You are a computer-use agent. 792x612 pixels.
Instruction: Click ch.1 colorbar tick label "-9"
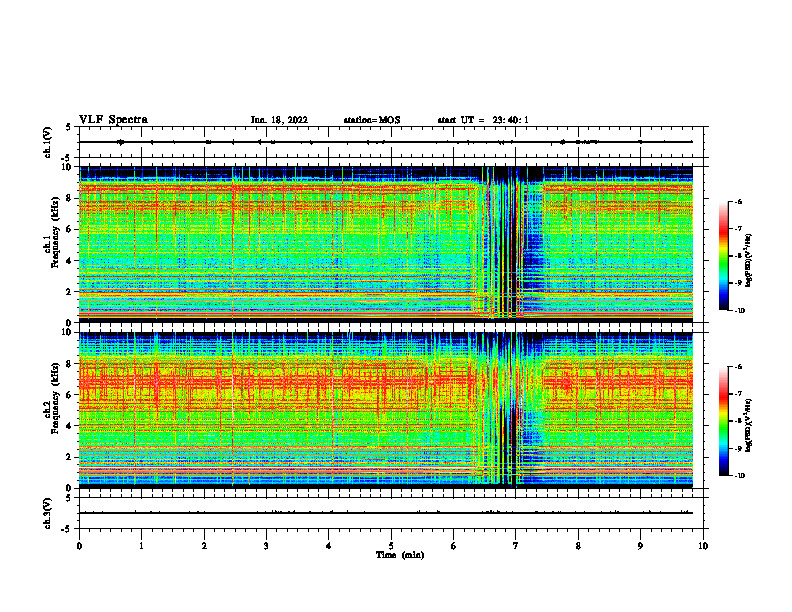(738, 283)
